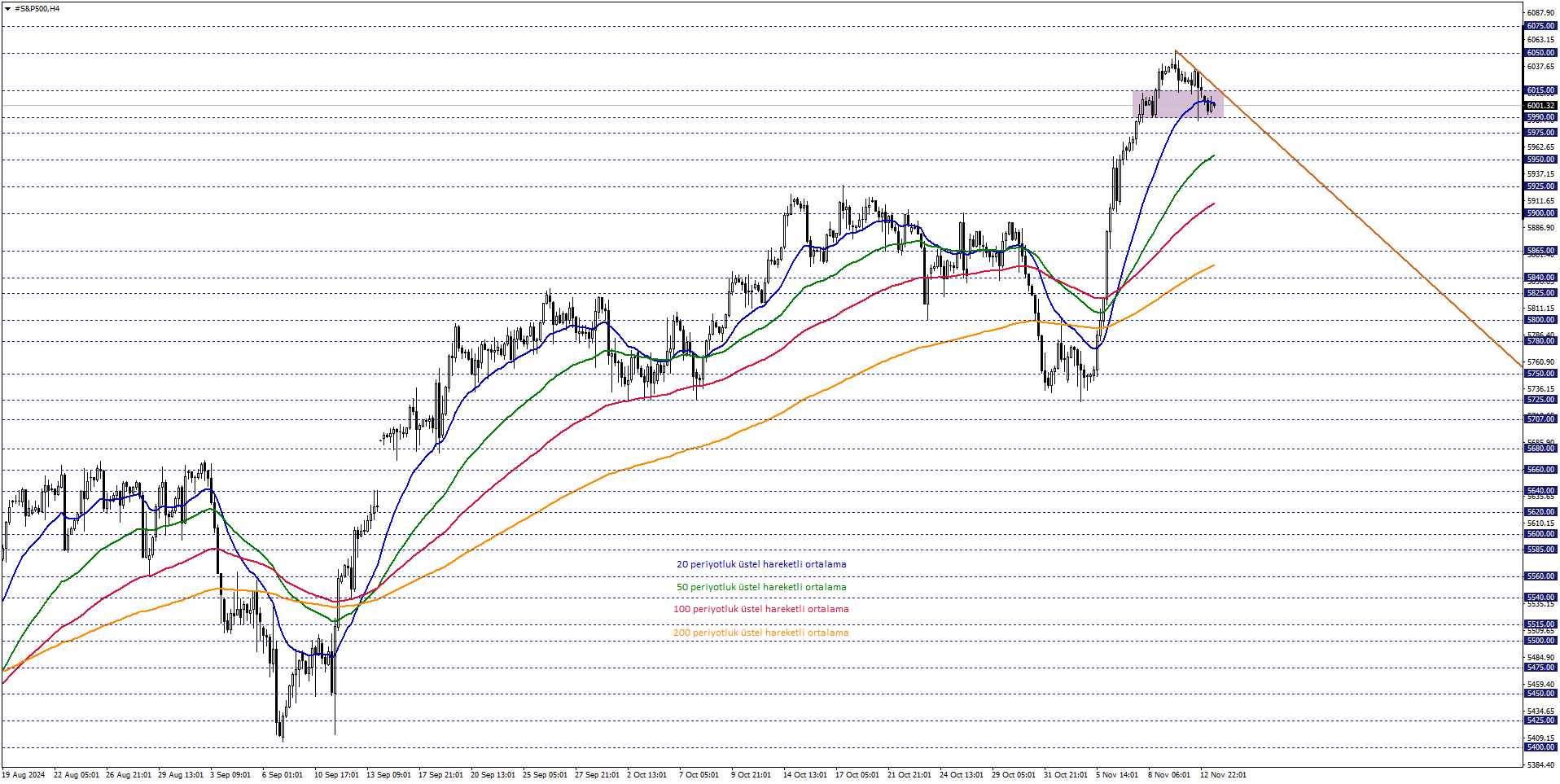Viewport: 1560px width, 784px height.
Task: Select the 5990.00 horizontal level label
Action: click(1540, 117)
